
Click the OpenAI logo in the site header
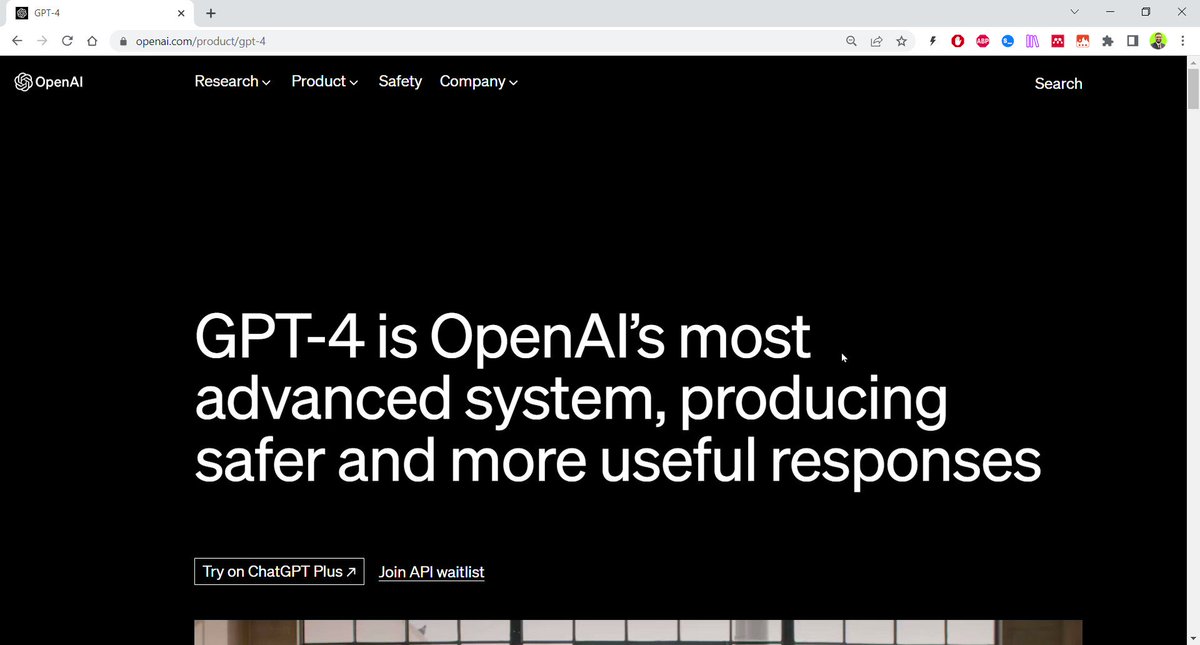point(49,83)
